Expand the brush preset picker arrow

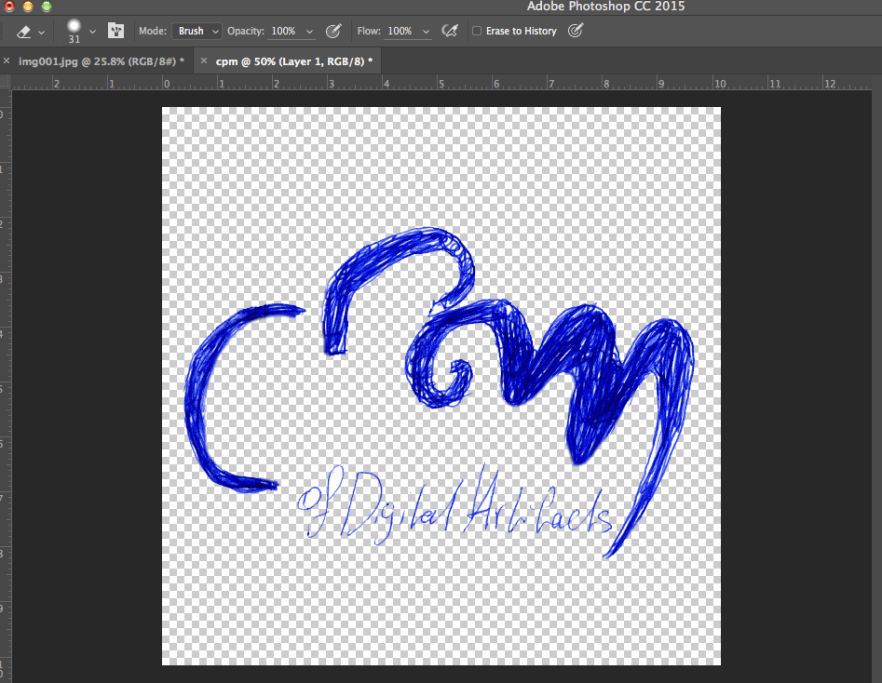(93, 32)
